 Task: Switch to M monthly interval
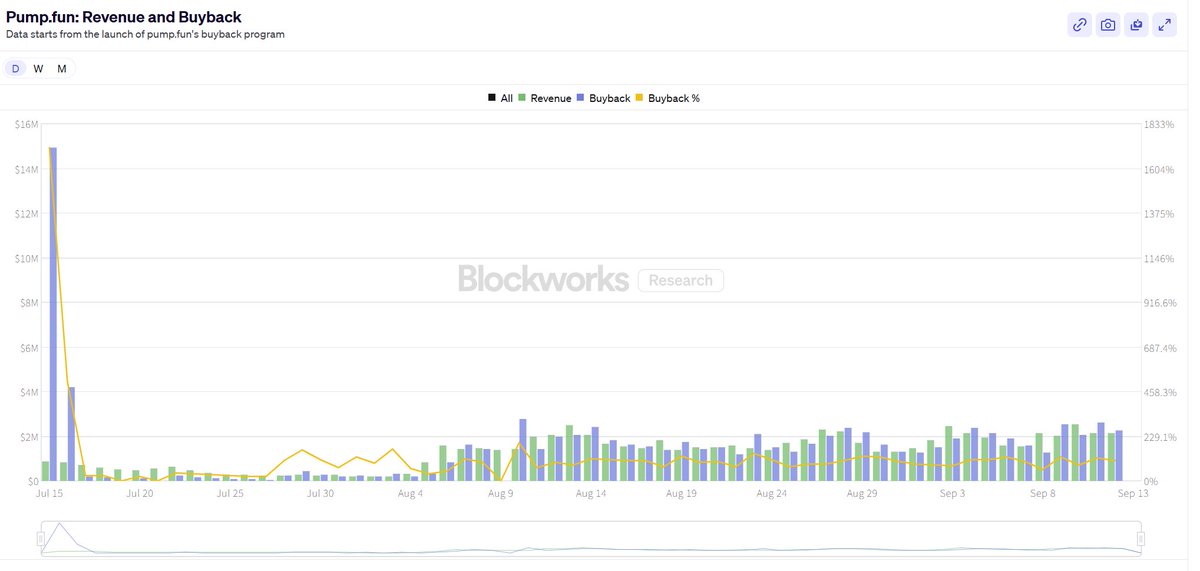tap(62, 68)
